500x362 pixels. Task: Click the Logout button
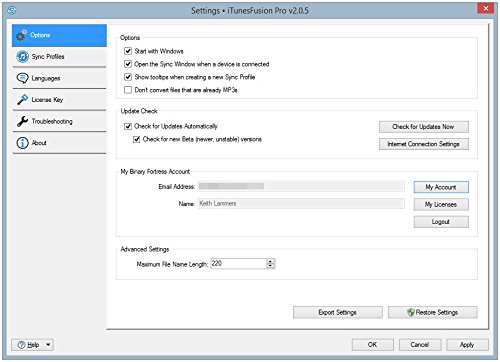(x=441, y=222)
